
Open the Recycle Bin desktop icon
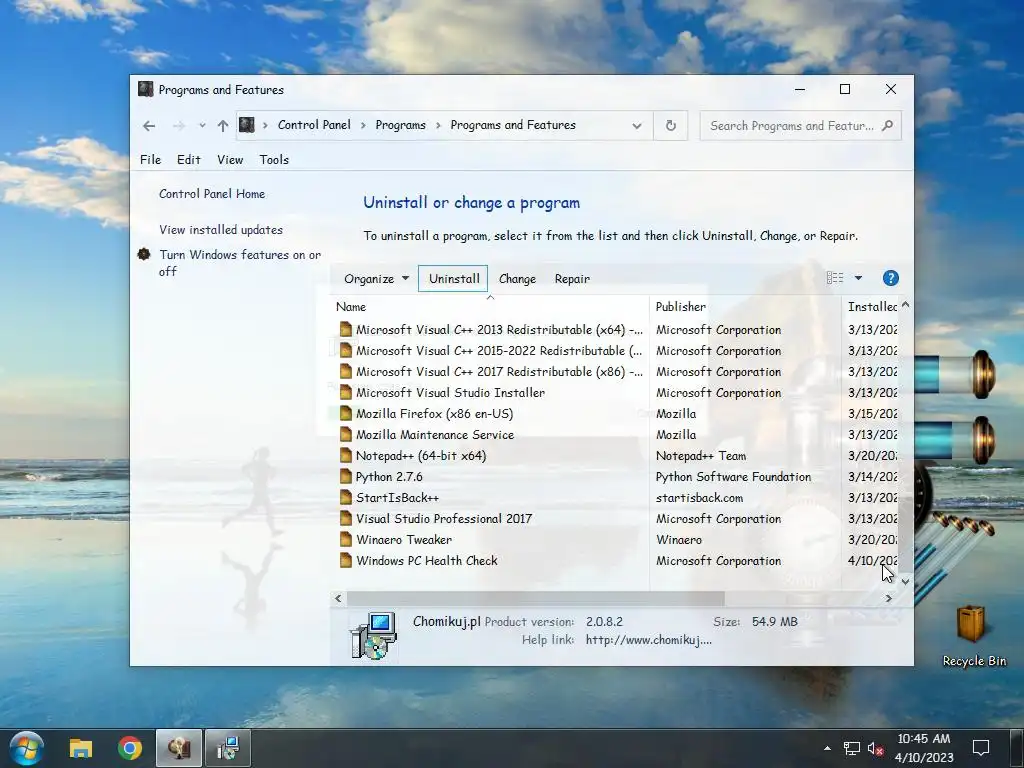tap(974, 635)
